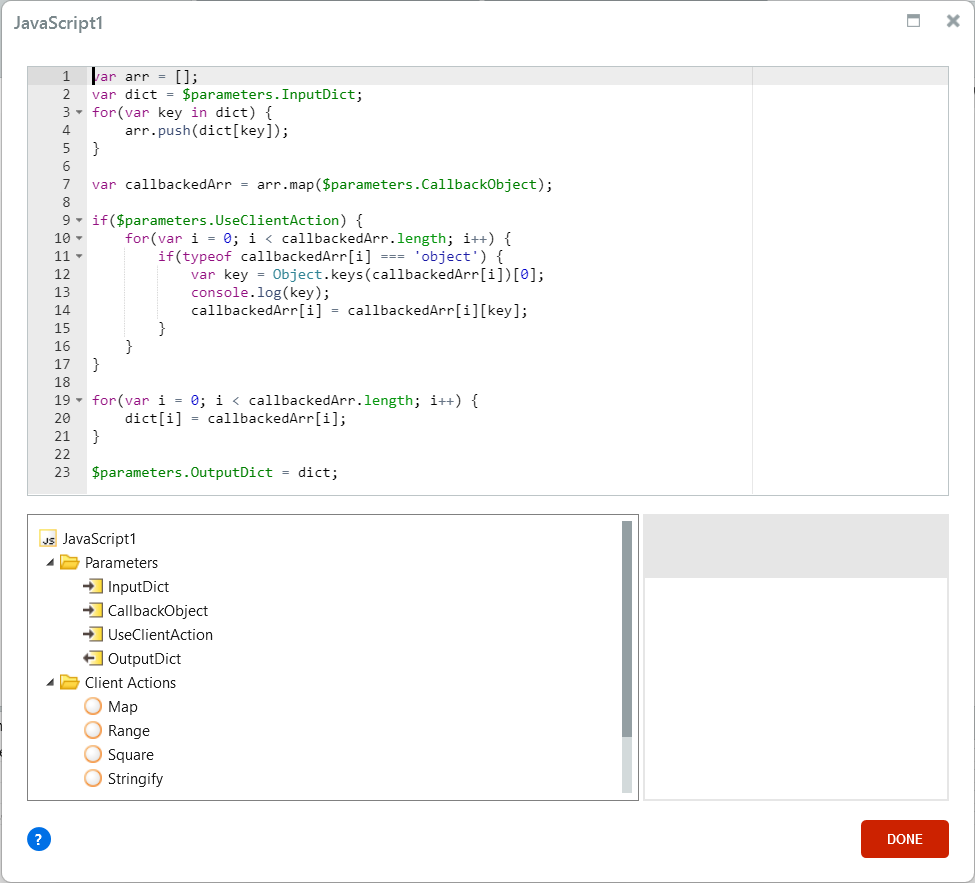Fold the for loop at line 10
Image resolution: width=975 pixels, height=883 pixels.
click(x=79, y=238)
